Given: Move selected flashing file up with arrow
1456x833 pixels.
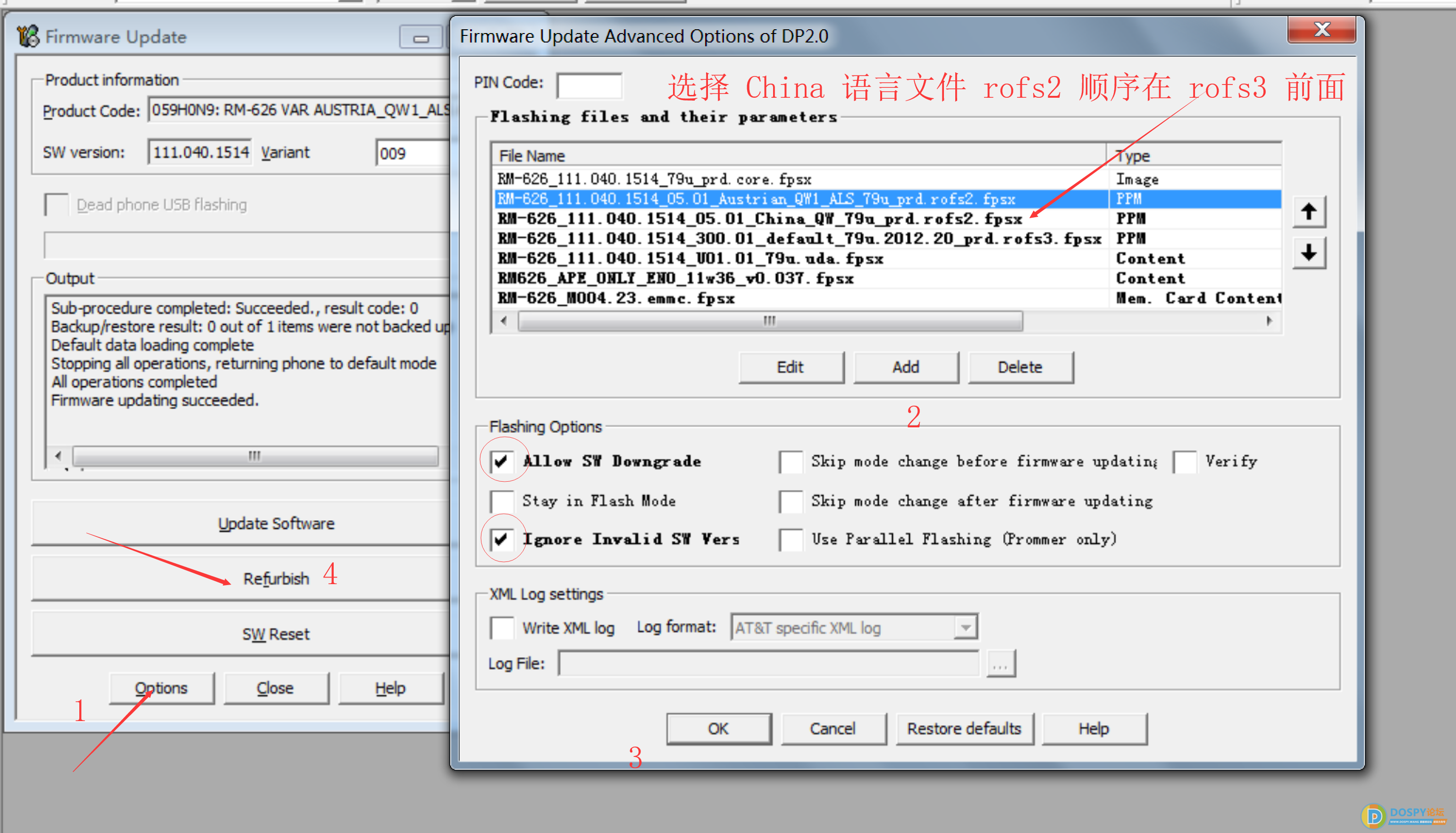Looking at the screenshot, I should [x=1309, y=212].
